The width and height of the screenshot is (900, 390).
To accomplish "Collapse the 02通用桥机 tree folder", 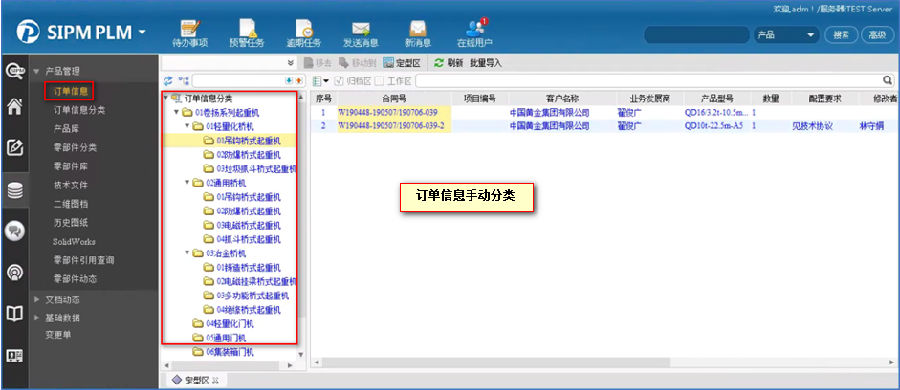I will click(187, 183).
